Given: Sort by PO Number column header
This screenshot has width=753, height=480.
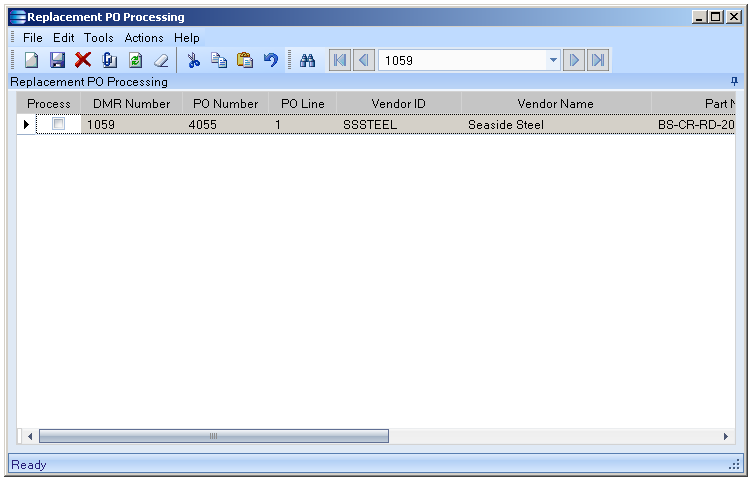Looking at the screenshot, I should [226, 104].
